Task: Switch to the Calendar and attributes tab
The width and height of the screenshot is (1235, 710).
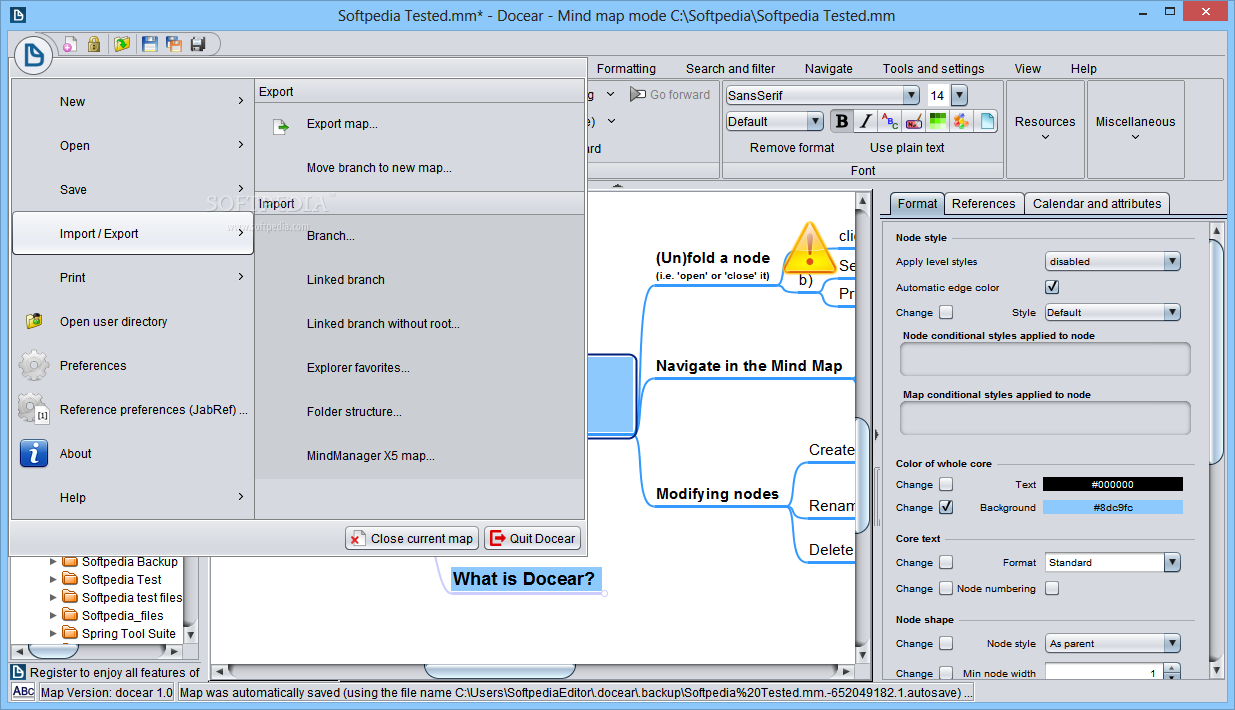Action: pyautogui.click(x=1097, y=203)
